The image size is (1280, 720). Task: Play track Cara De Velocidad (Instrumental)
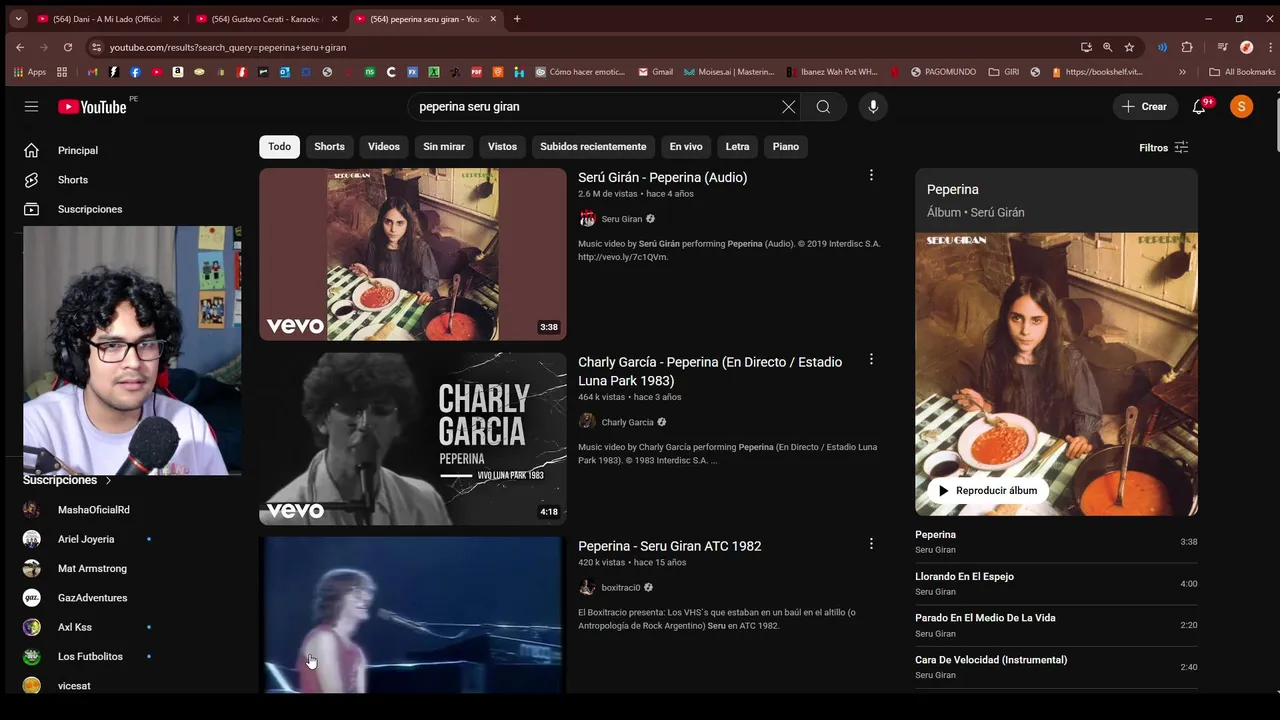pos(1056,667)
